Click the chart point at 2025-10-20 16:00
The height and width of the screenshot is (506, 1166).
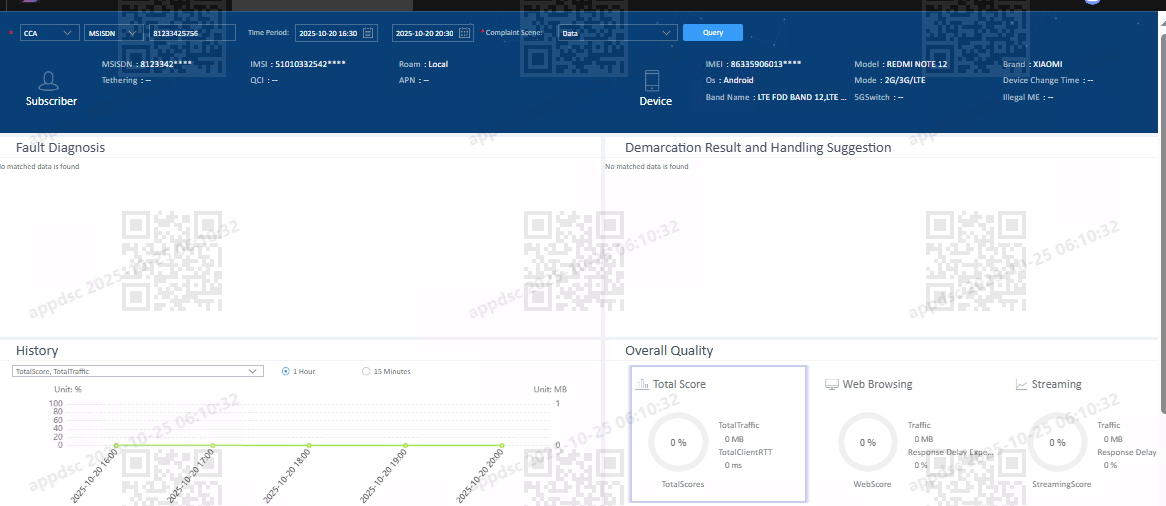[116, 446]
